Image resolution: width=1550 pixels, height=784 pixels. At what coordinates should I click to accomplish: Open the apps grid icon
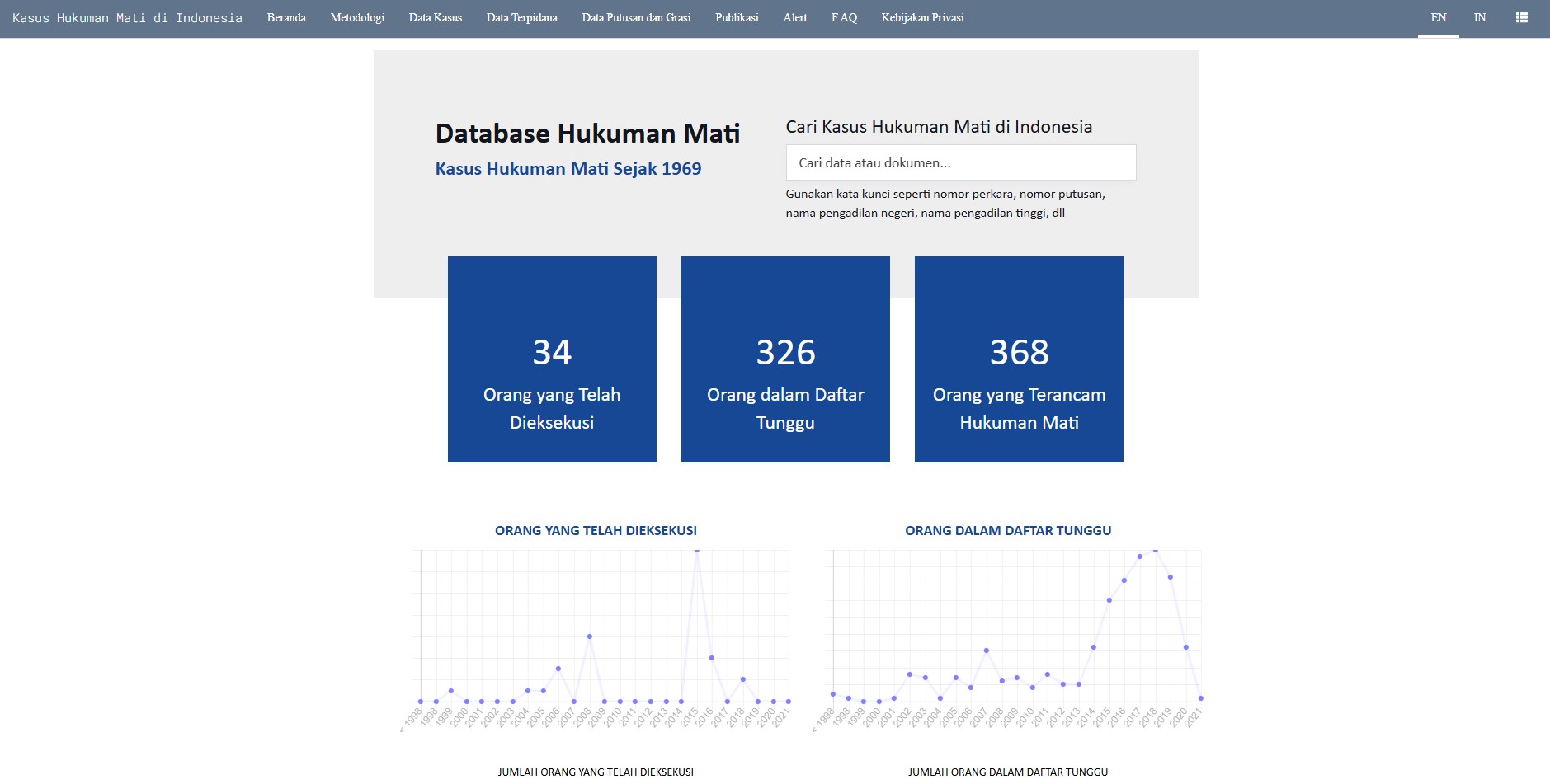tap(1522, 18)
